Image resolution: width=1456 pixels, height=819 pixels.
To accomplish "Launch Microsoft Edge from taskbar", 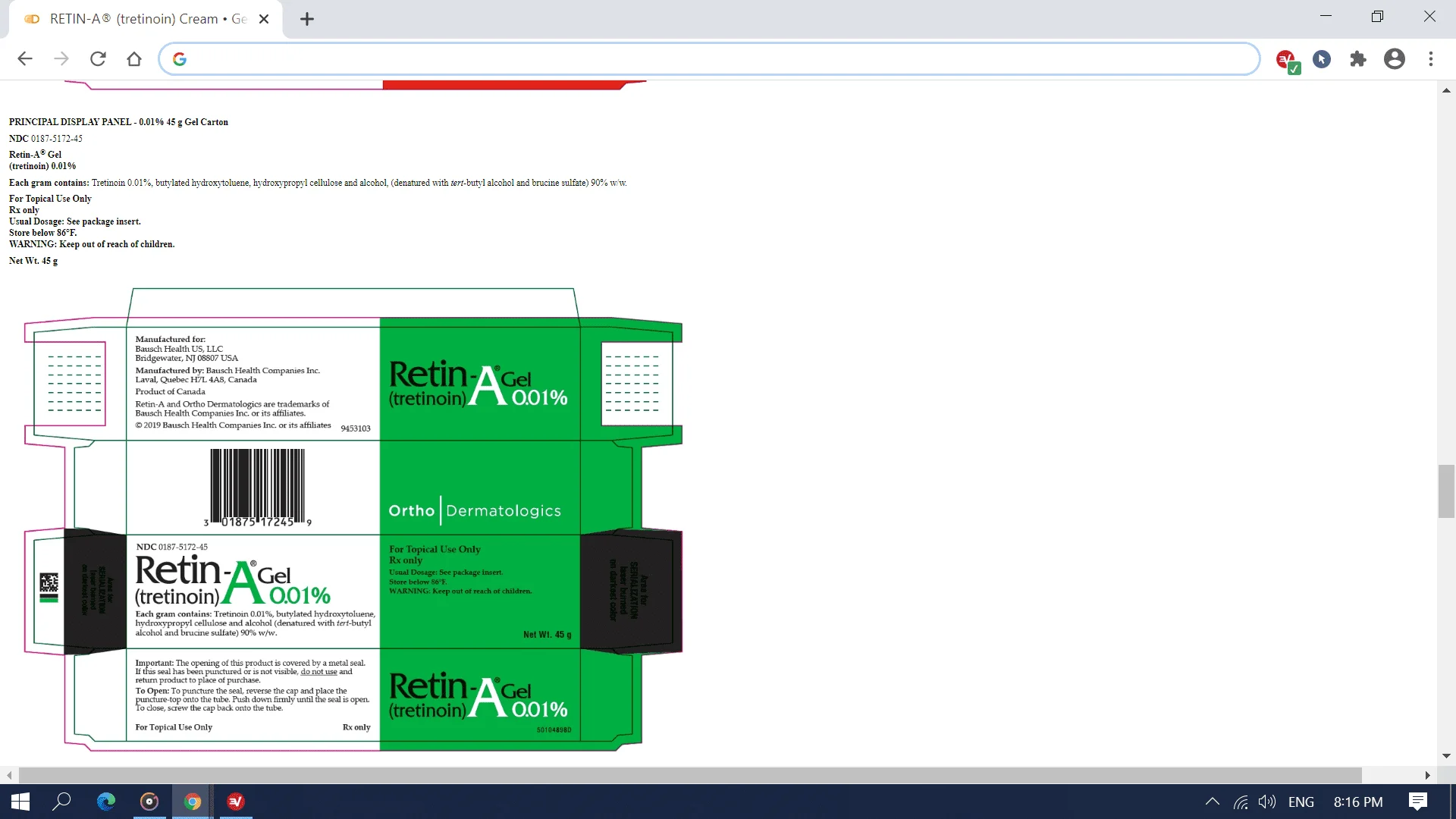I will [106, 802].
